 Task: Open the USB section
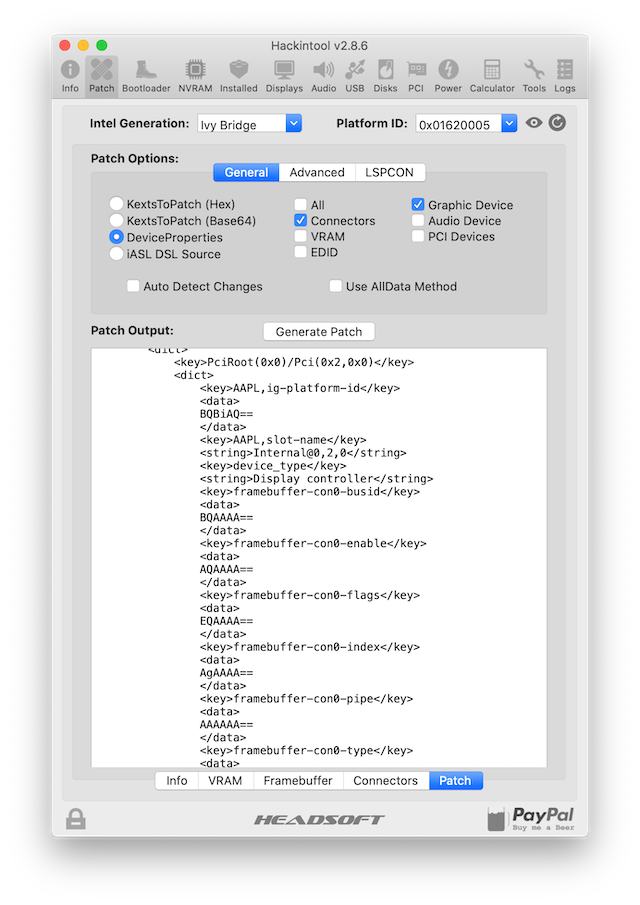coord(354,76)
